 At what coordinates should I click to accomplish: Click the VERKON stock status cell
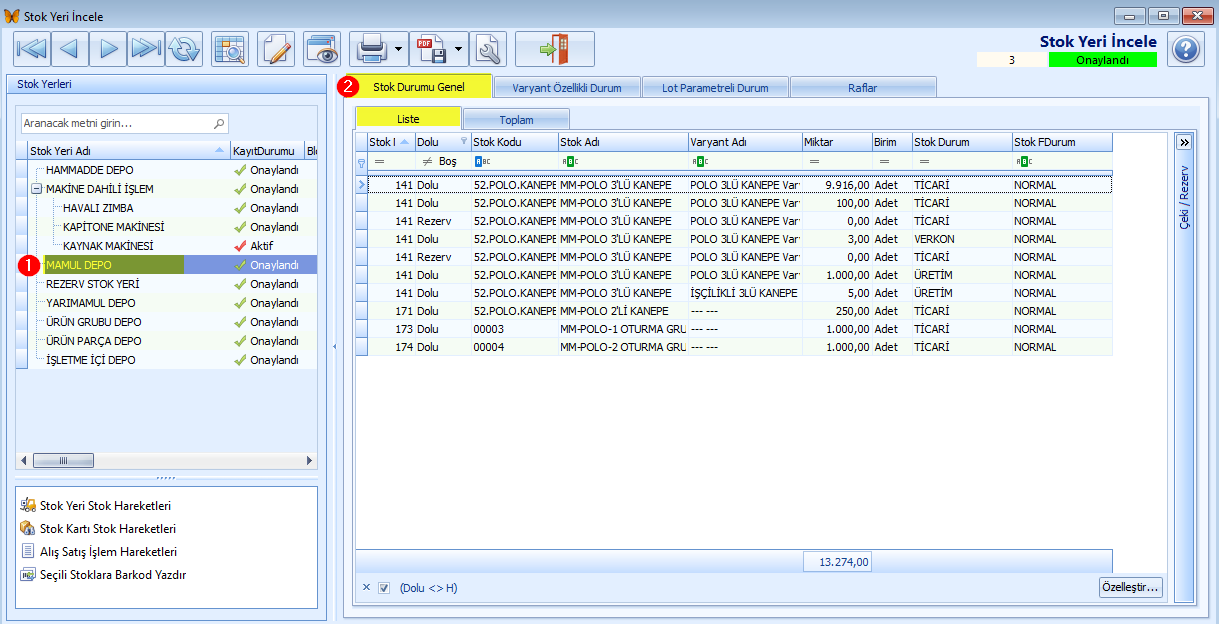962,239
